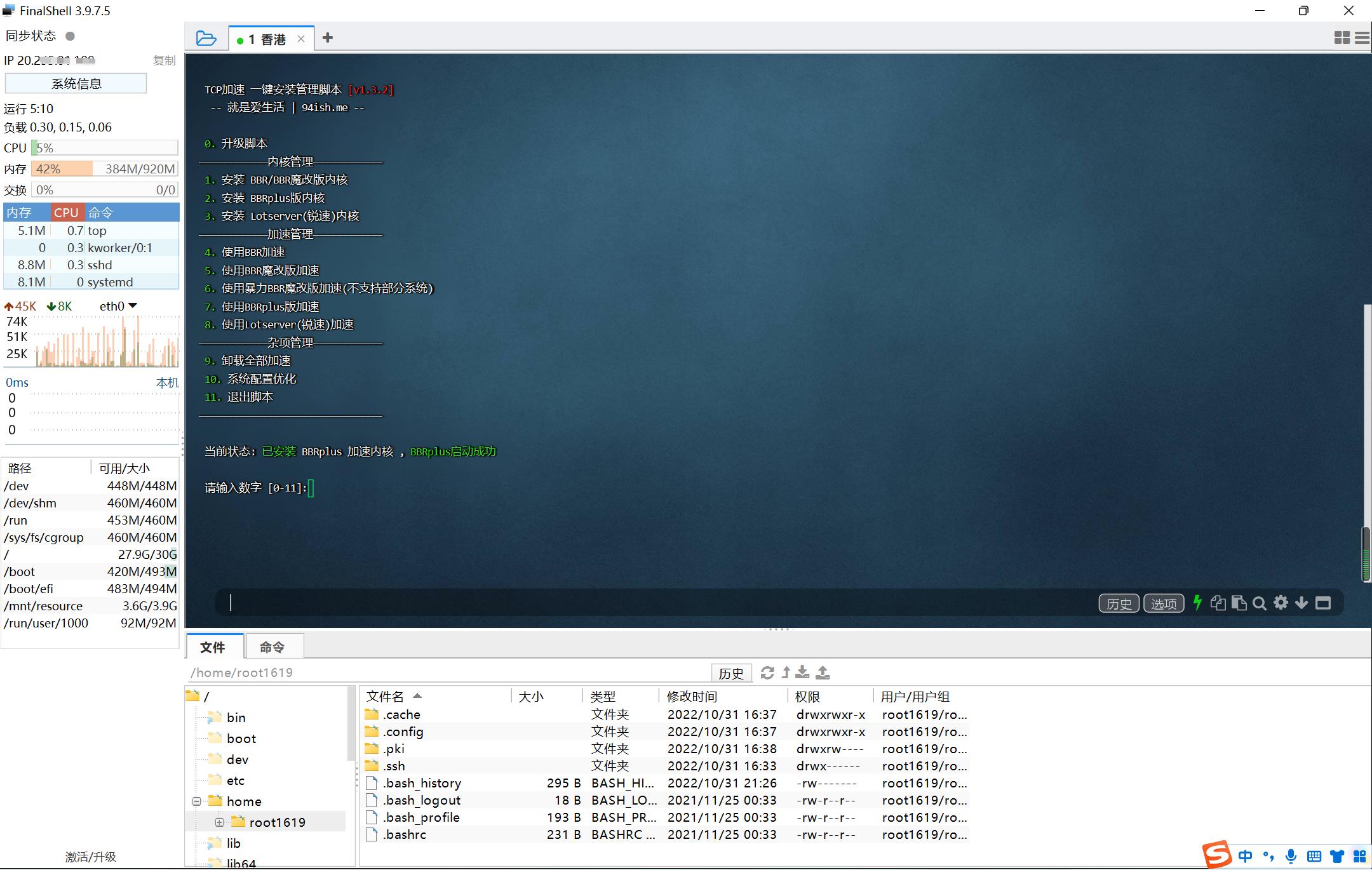Click the settings gear icon in terminal toolbar
The width and height of the screenshot is (1372, 870).
click(1282, 603)
